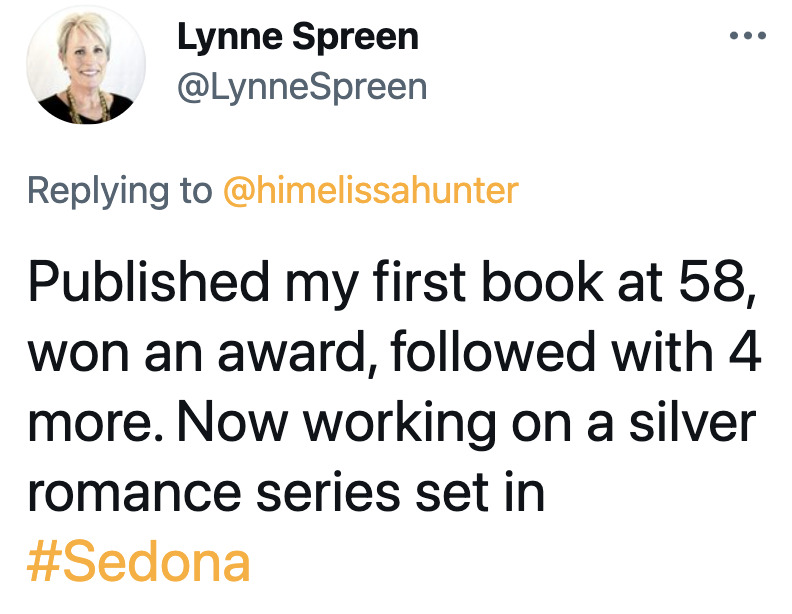This screenshot has height=614, width=792.
Task: Click the word "silver" in the tweet
Action: (x=692, y=422)
